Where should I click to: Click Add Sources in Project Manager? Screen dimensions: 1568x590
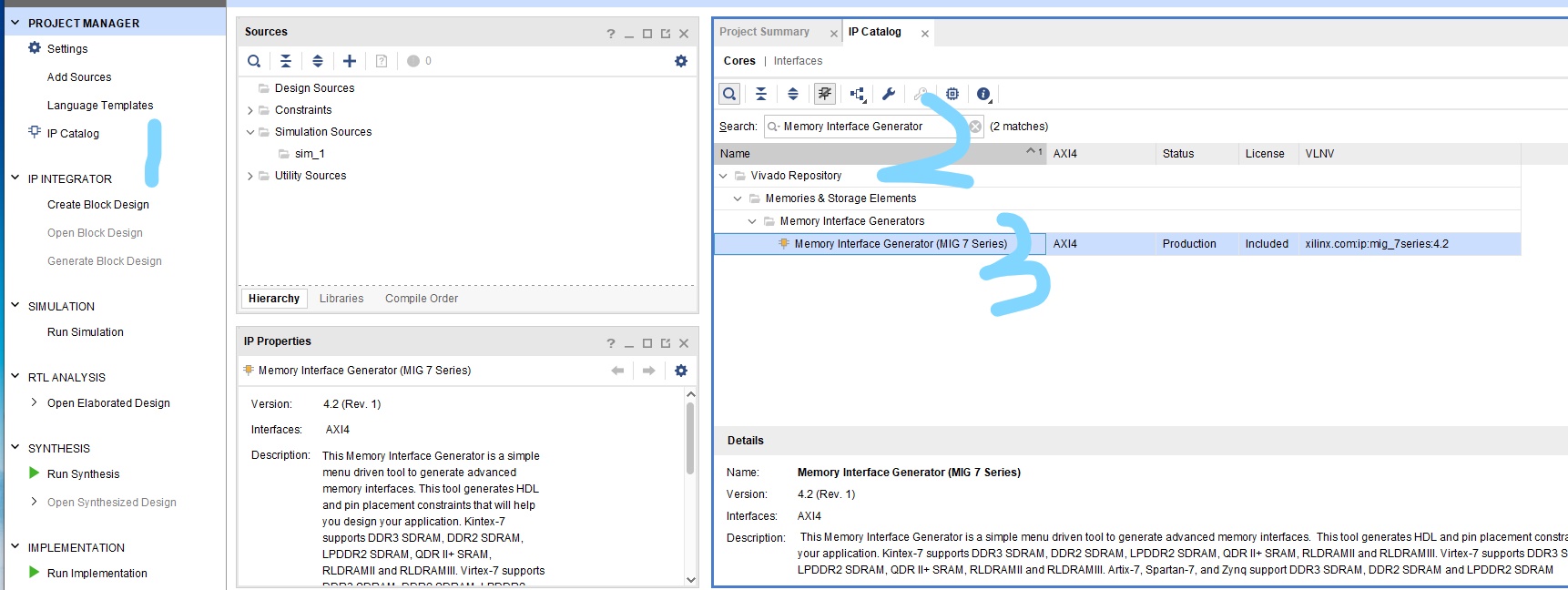pyautogui.click(x=79, y=77)
